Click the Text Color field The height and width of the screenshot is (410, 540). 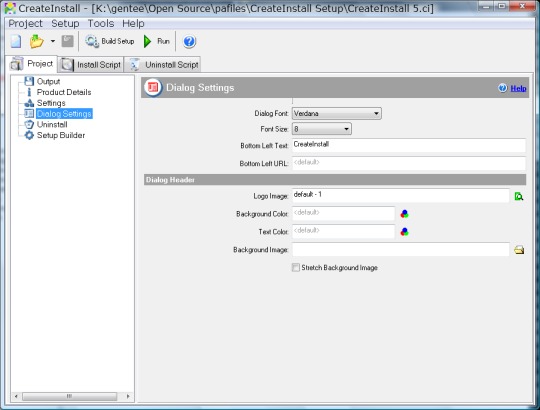pos(343,231)
